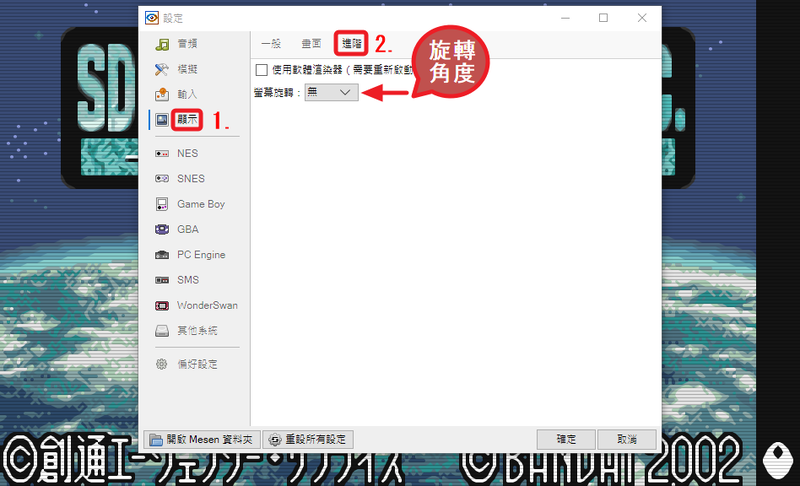Open the SMS settings page
This screenshot has height=486, width=800.
pos(188,280)
